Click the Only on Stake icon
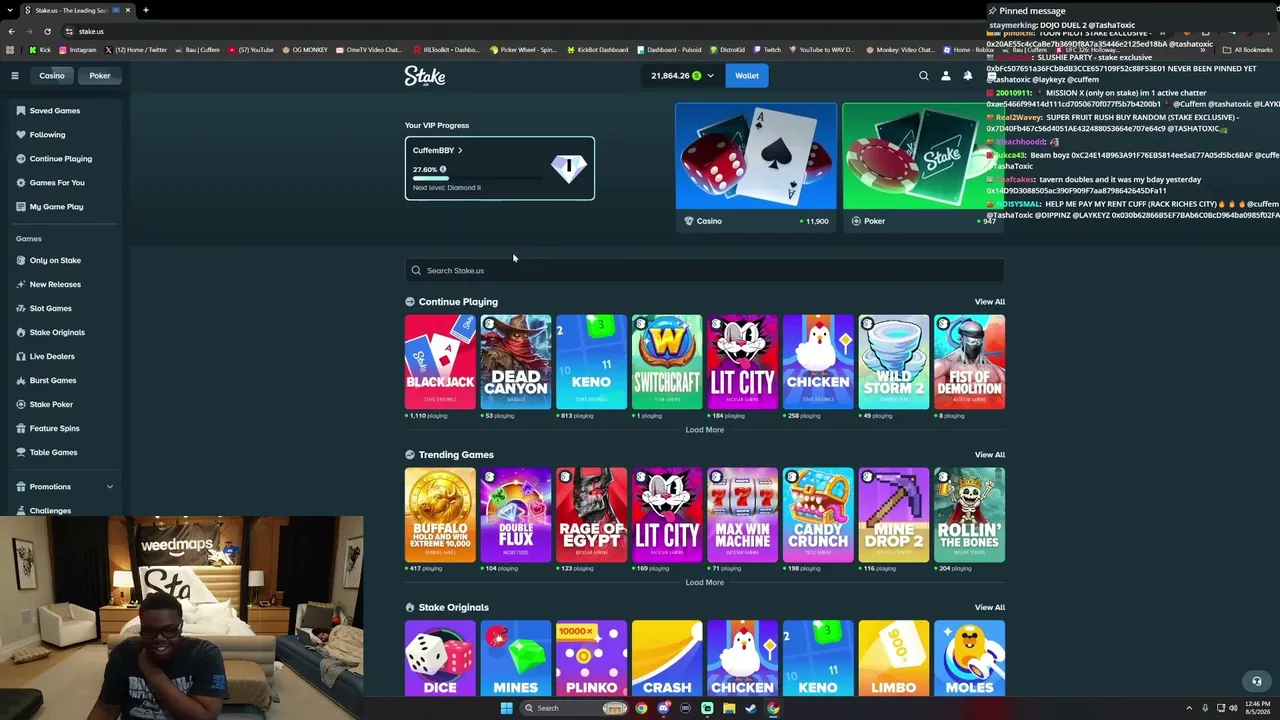This screenshot has width=1280, height=720. [21, 261]
